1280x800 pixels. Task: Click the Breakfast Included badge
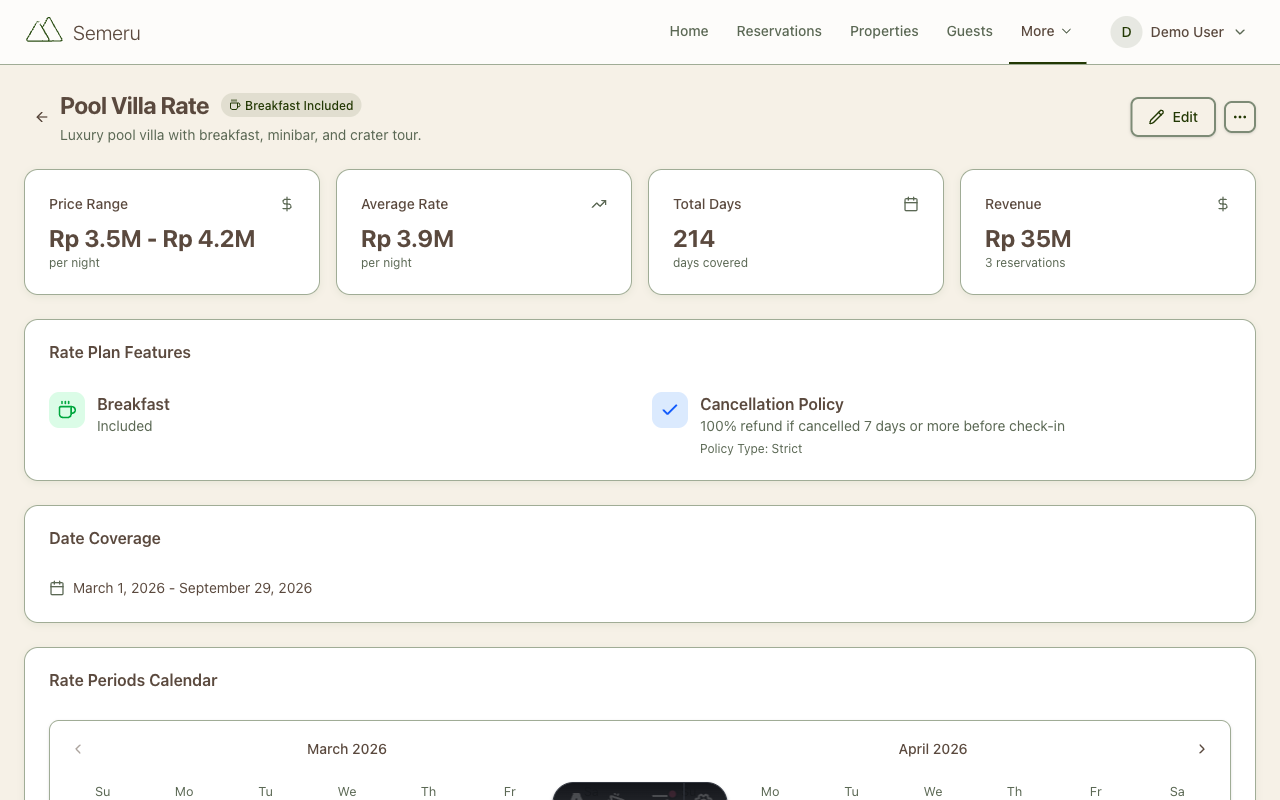click(291, 105)
